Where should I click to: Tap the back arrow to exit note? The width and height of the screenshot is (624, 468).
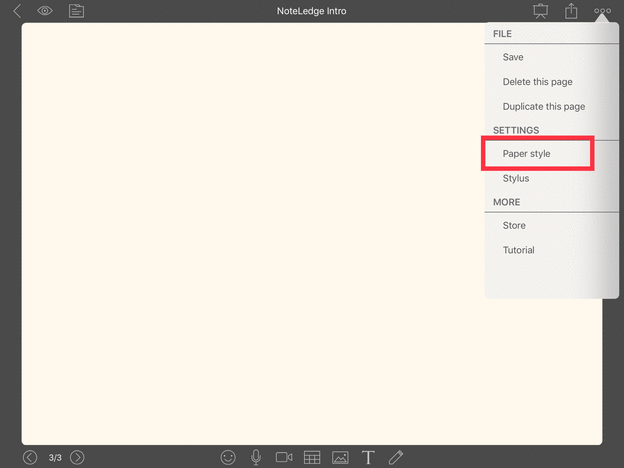tap(17, 11)
